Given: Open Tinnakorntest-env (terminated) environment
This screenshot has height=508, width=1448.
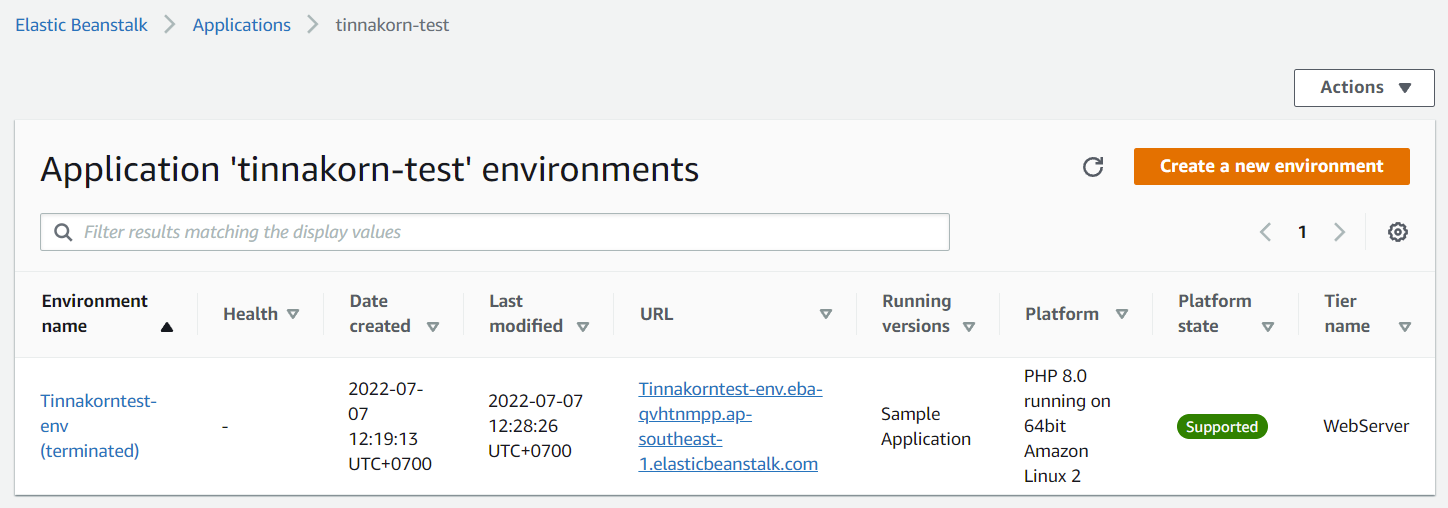Looking at the screenshot, I should [98, 426].
